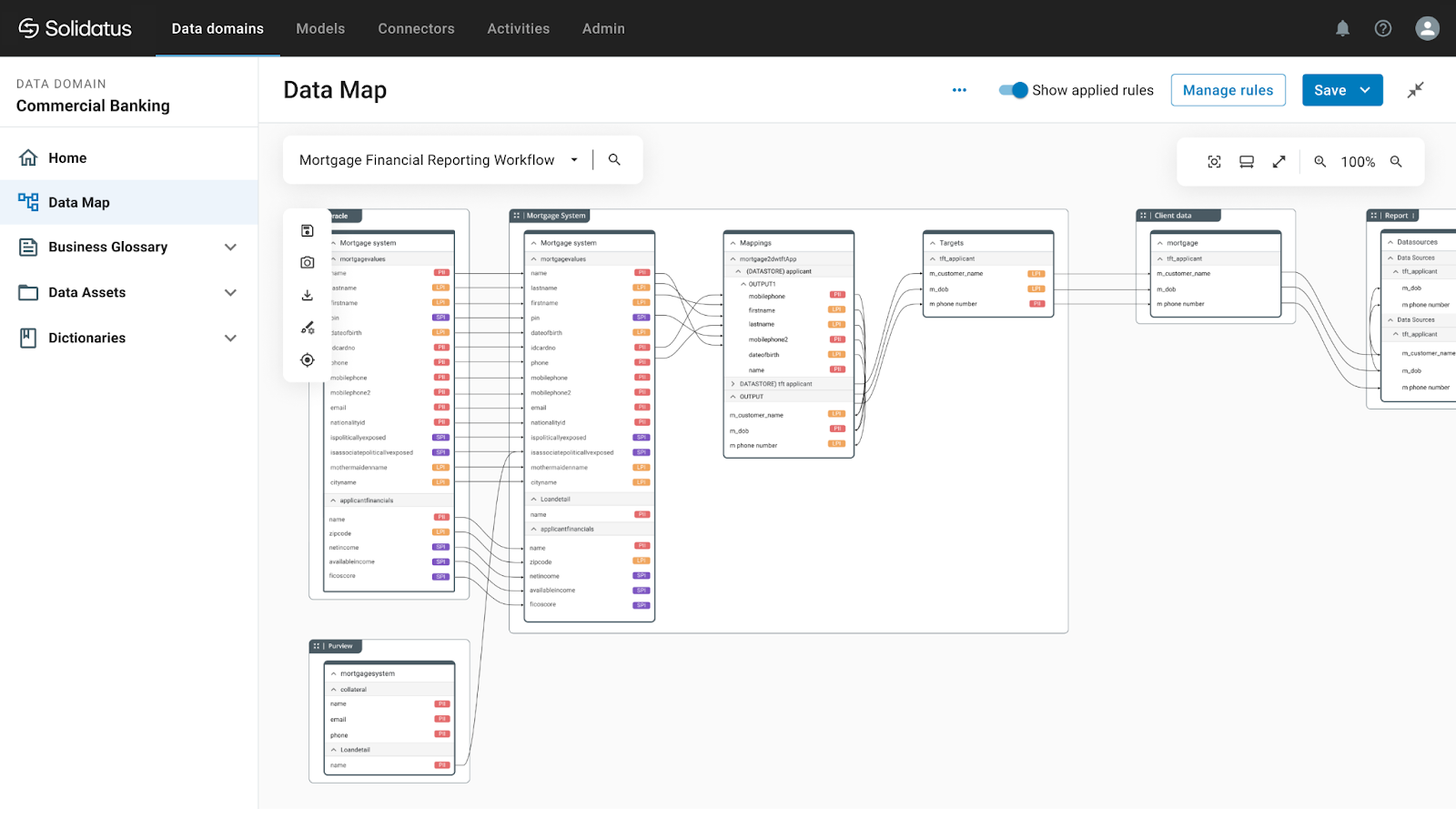Screen dimensions: 1456x819
Task: Open the help question mark icon
Action: [1383, 28]
